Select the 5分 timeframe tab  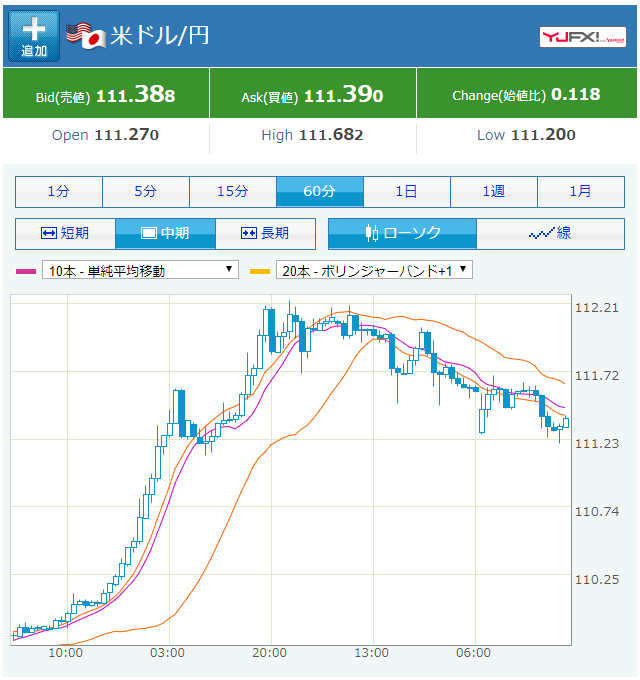pyautogui.click(x=145, y=191)
